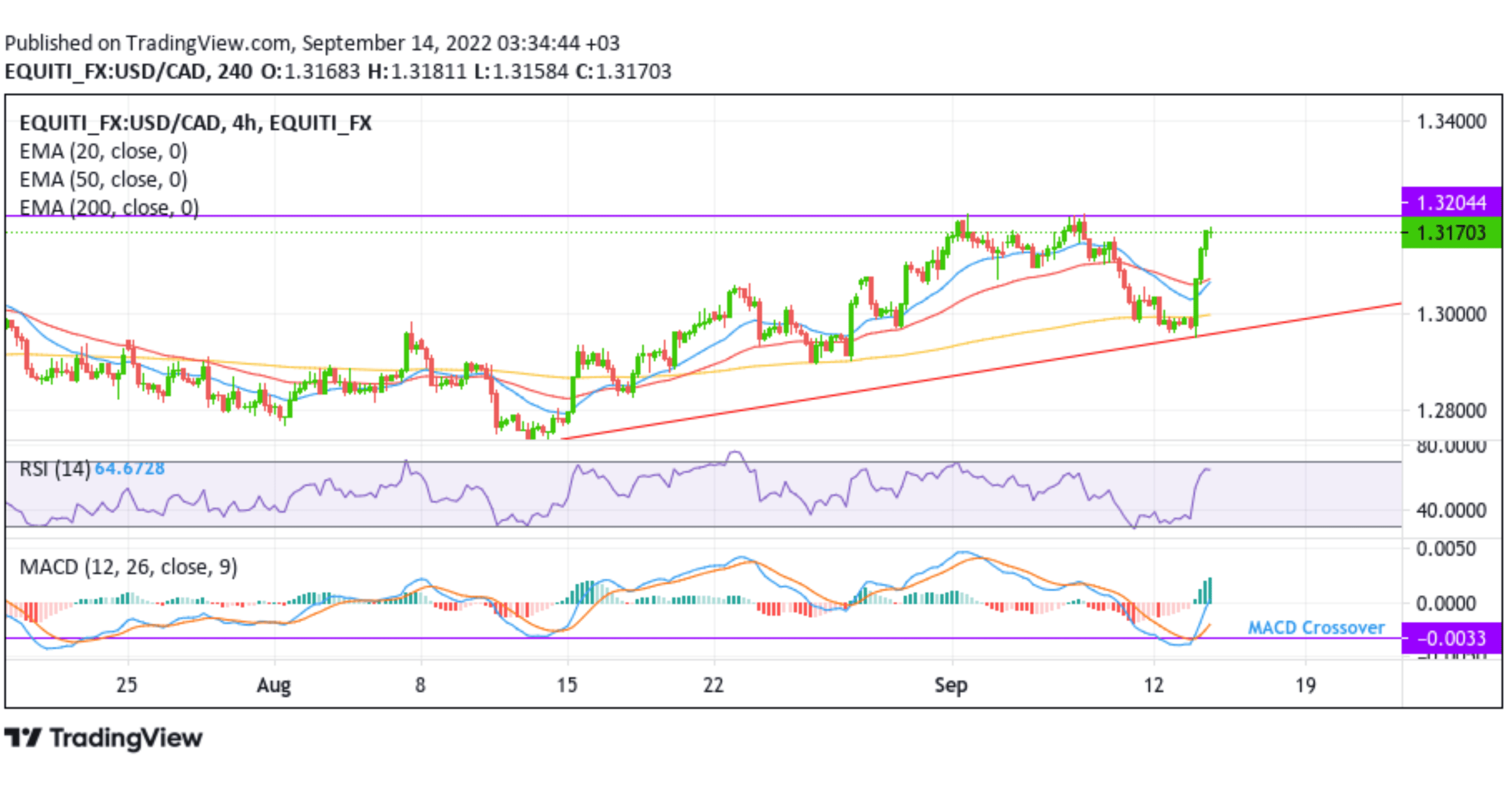Click the 0.0050 MACD axis label

1446,549
